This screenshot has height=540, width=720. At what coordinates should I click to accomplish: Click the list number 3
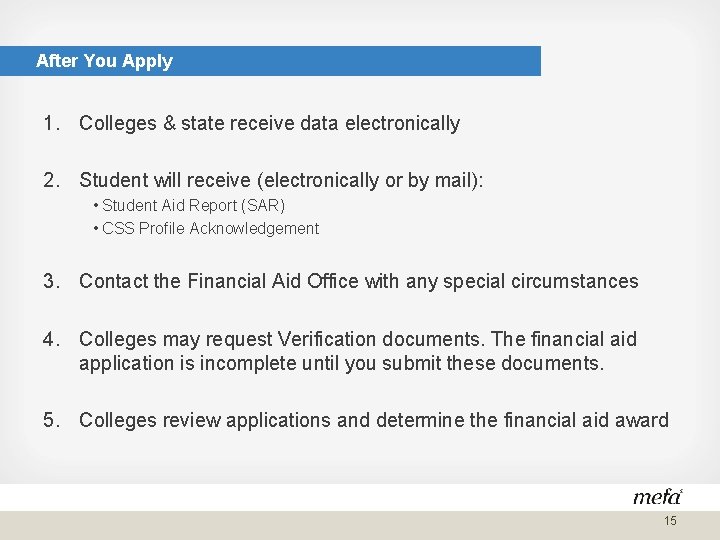50,281
